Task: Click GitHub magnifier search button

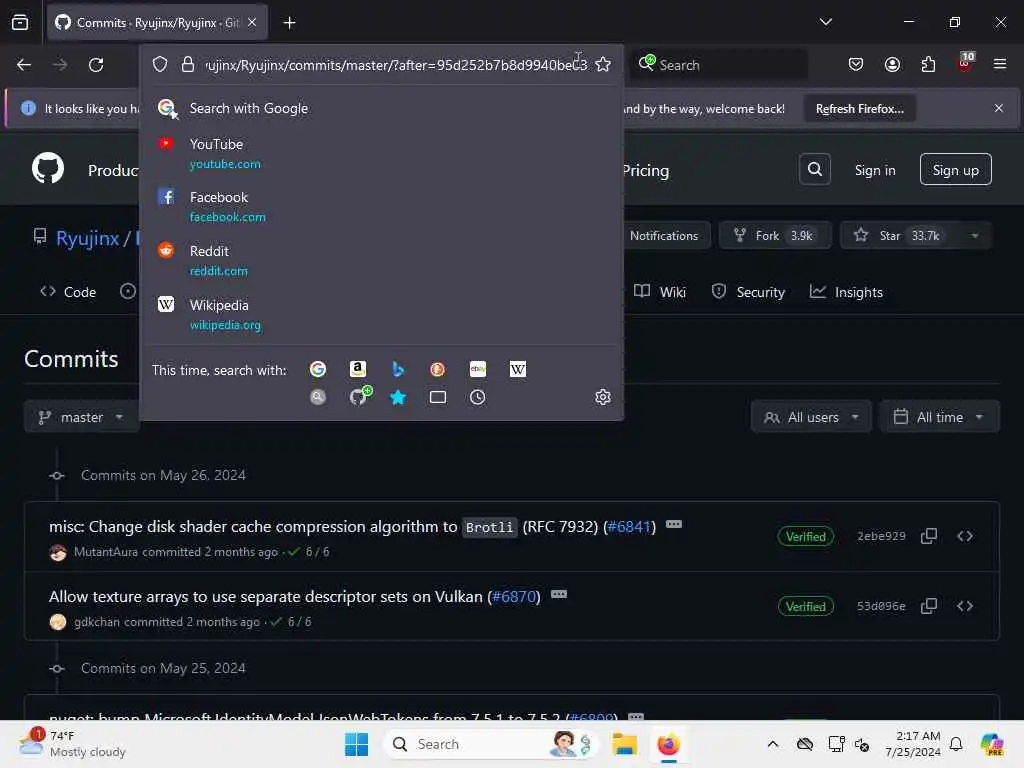Action: [814, 170]
